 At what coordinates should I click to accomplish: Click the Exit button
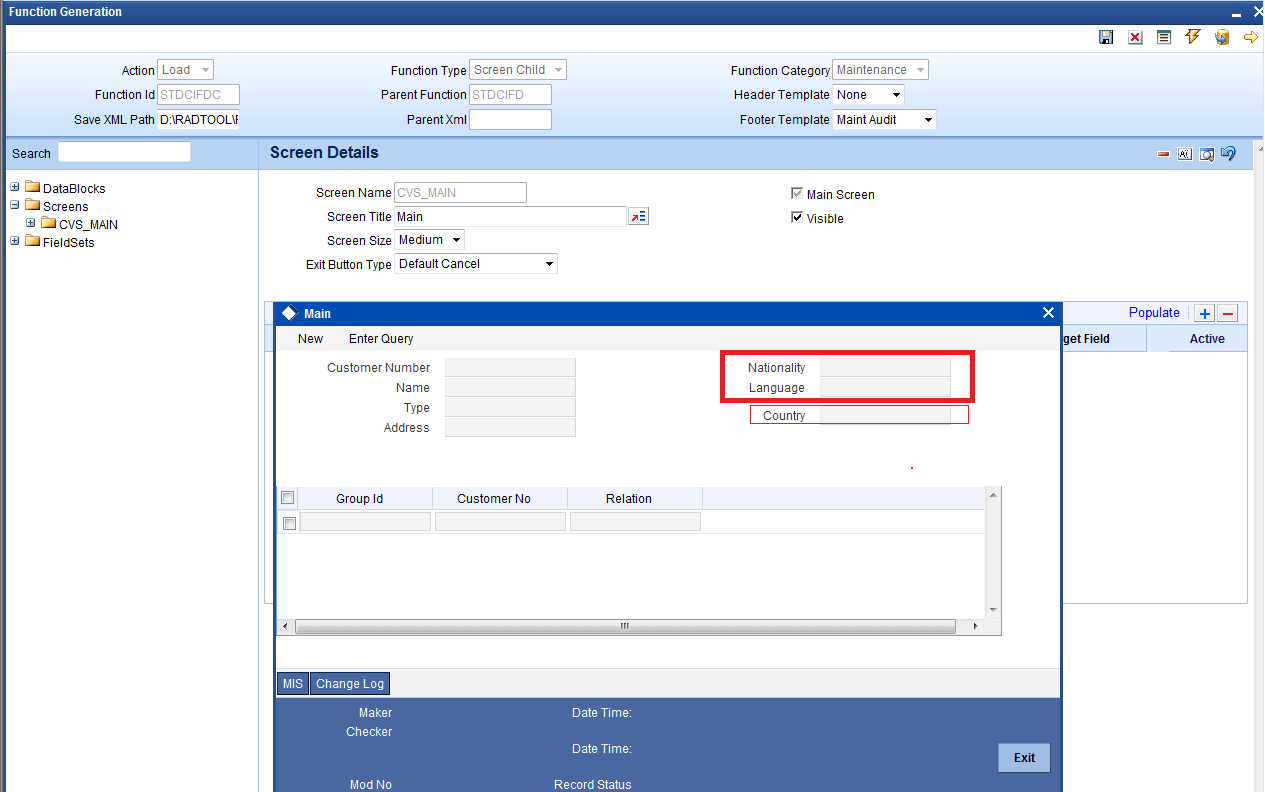(x=1024, y=757)
